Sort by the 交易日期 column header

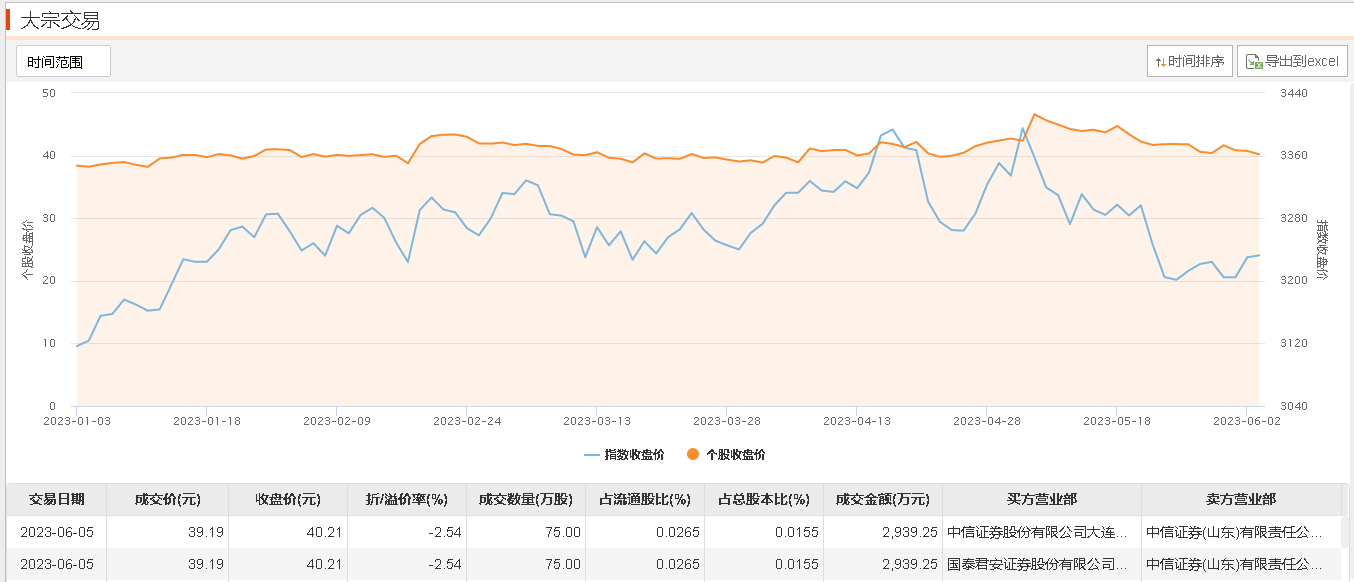click(56, 499)
